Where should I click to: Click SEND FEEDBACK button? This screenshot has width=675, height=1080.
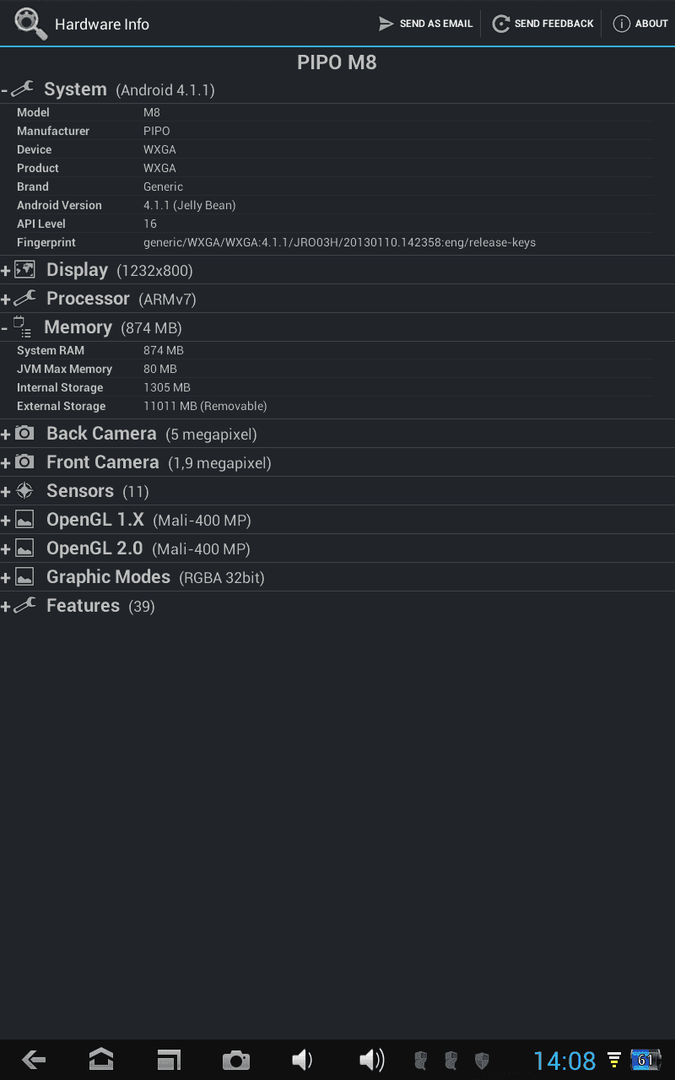543,23
